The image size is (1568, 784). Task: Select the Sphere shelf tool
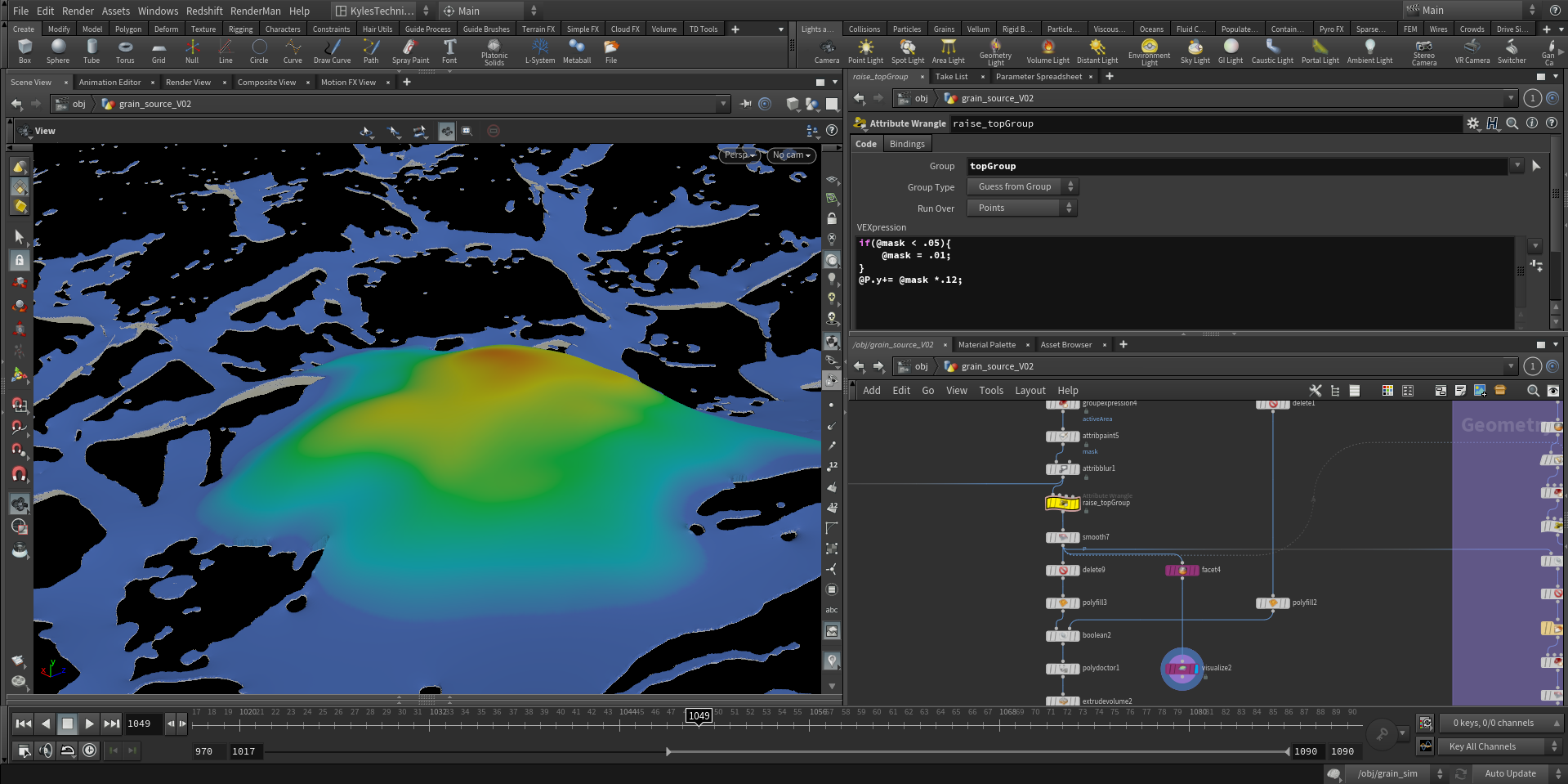coord(58,51)
